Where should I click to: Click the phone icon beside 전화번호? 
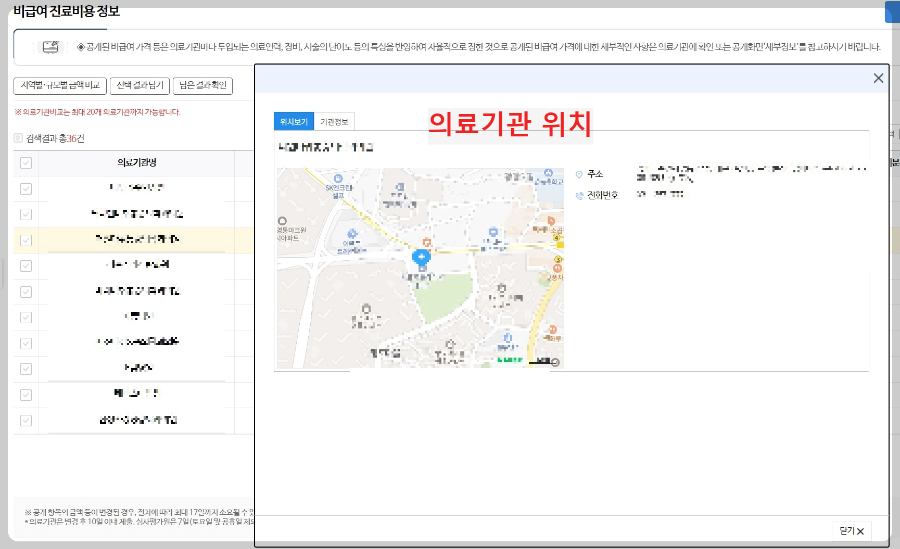point(579,196)
